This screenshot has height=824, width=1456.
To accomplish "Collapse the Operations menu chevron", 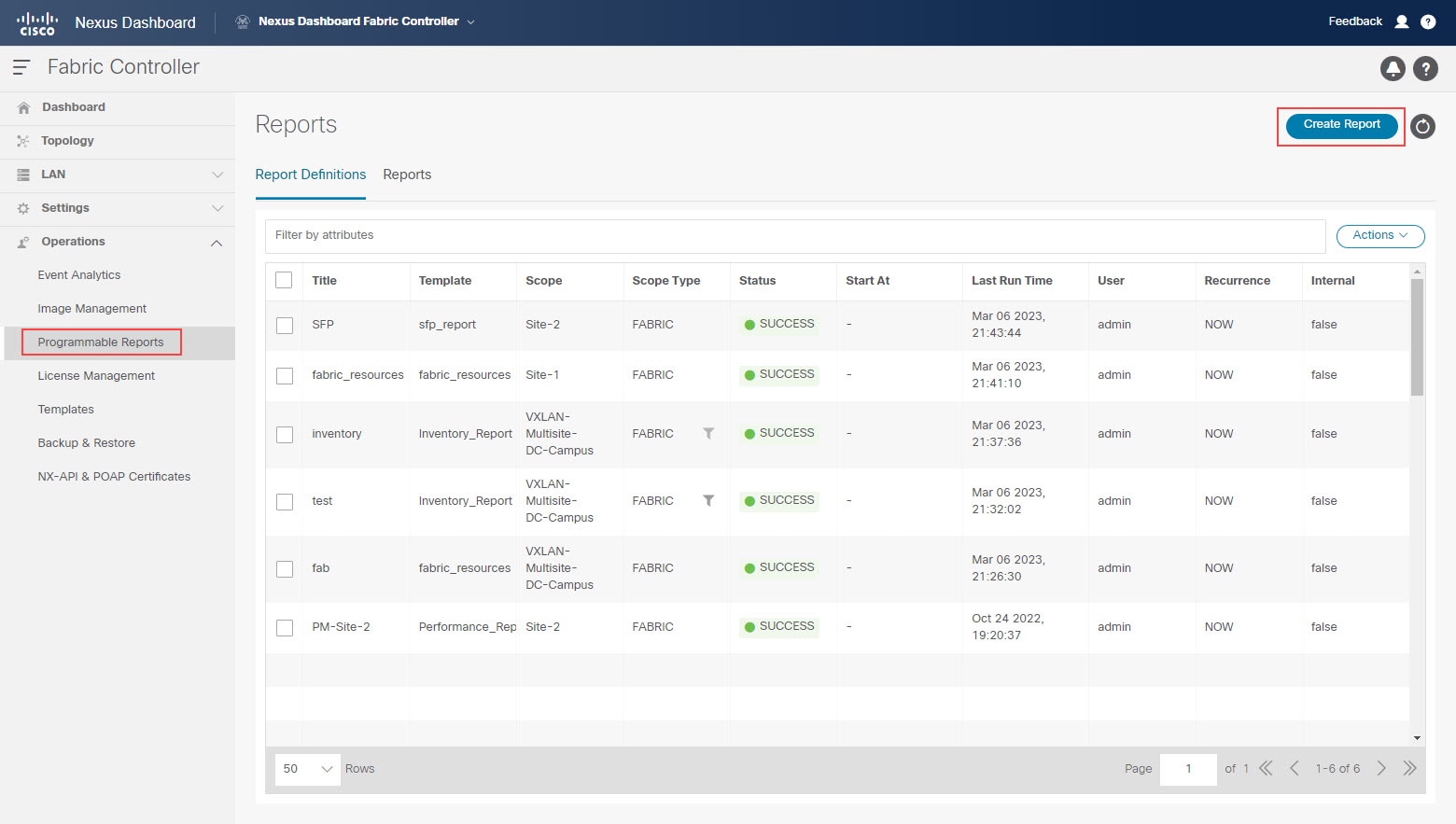I will coord(217,243).
